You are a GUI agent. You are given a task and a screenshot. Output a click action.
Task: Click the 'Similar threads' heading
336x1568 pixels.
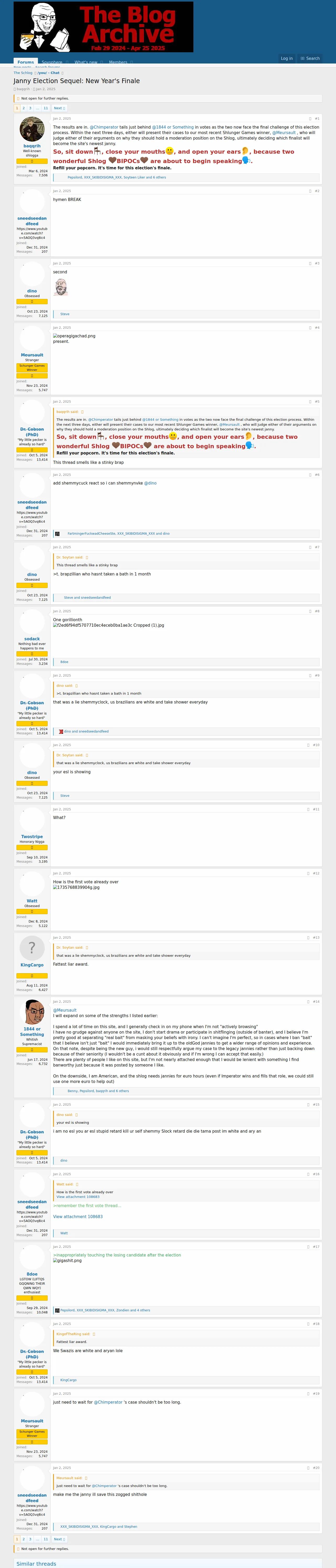click(x=36, y=1564)
